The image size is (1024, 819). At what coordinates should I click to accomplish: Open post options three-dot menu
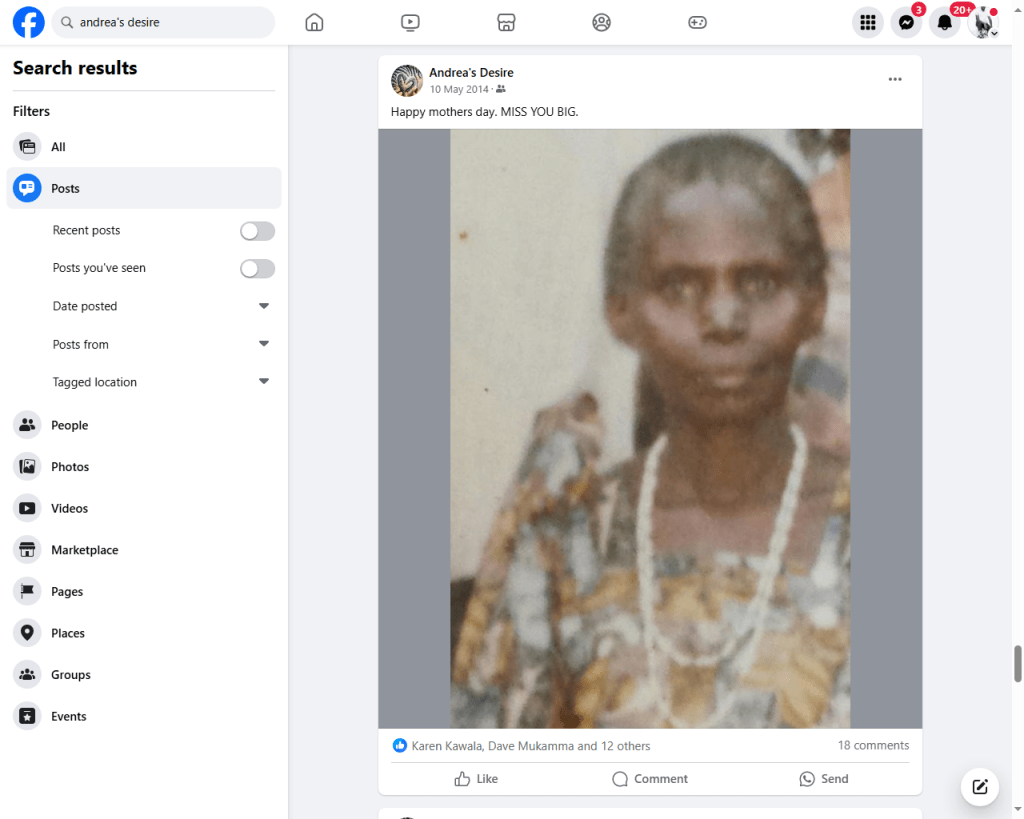pos(895,80)
